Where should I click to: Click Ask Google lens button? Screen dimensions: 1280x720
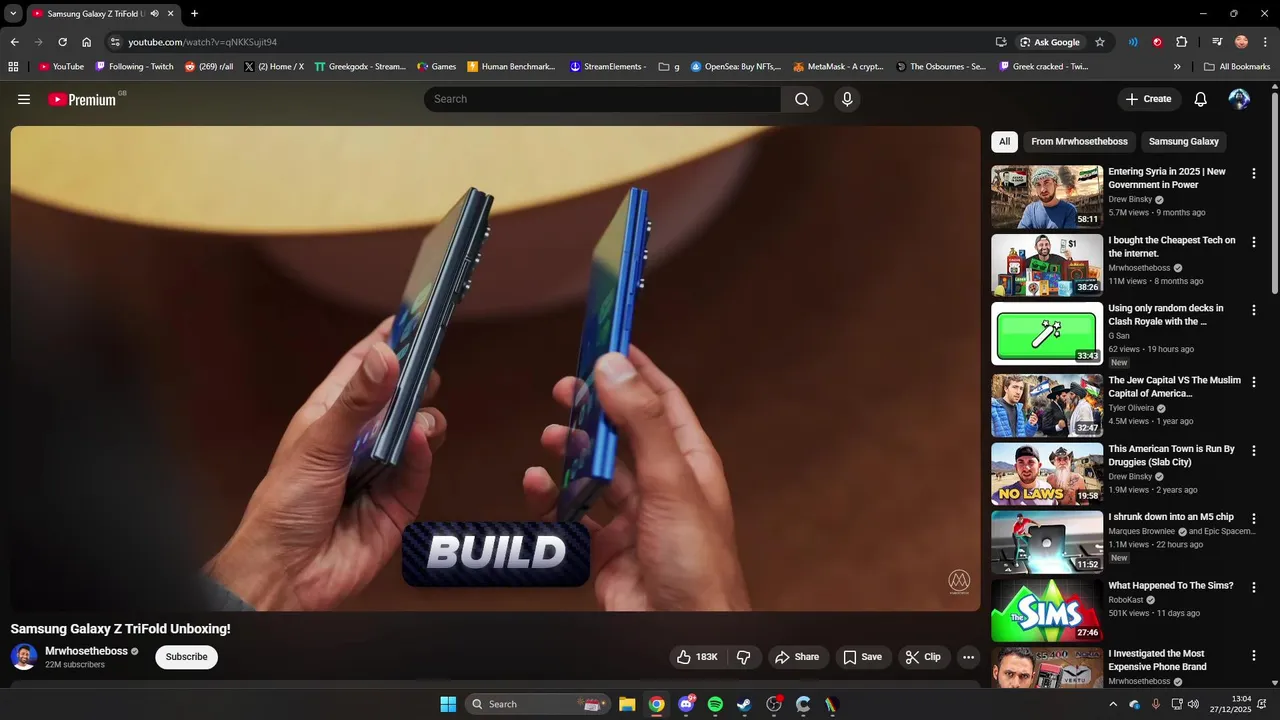[x=1049, y=42]
